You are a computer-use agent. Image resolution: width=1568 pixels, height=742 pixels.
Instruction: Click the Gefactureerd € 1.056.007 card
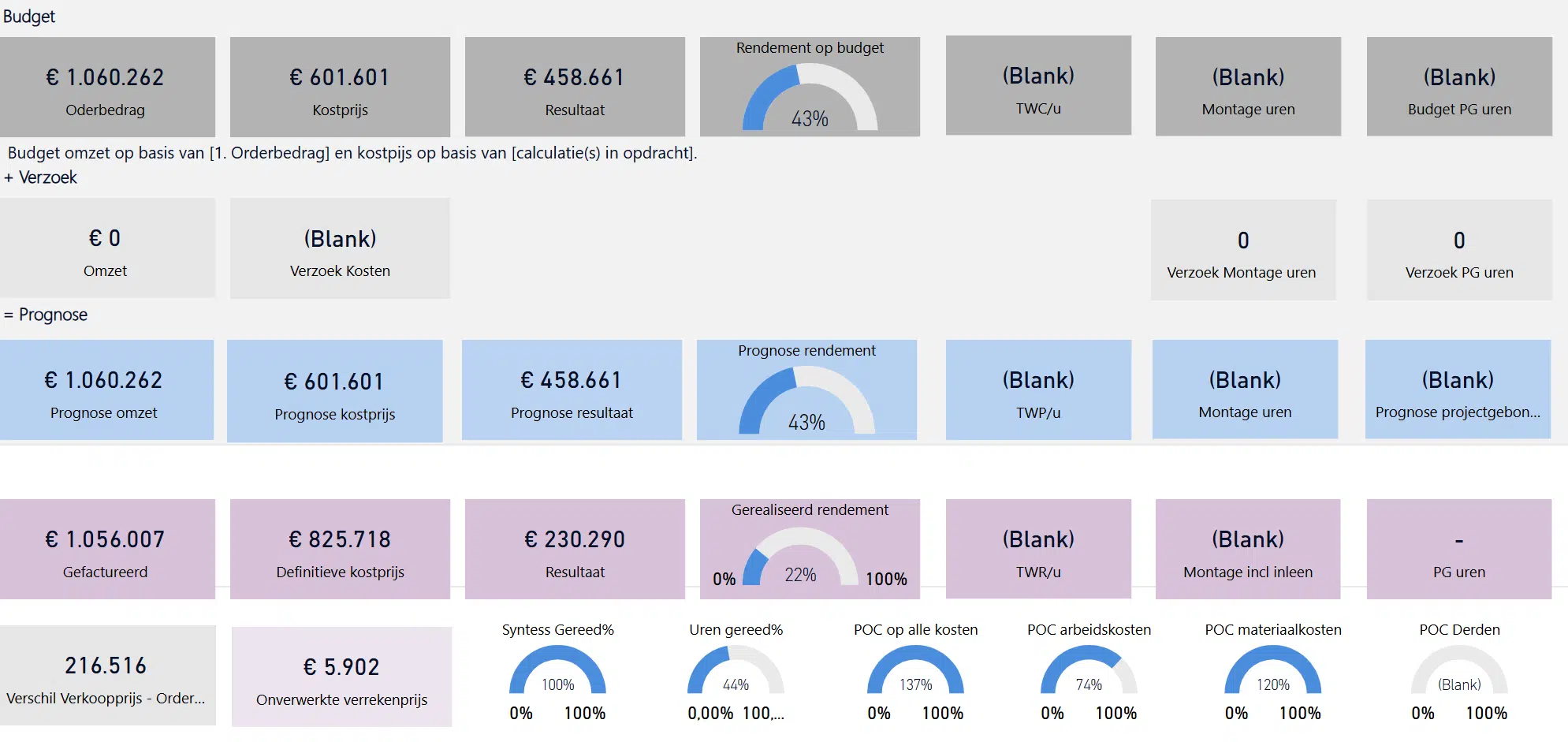[107, 550]
